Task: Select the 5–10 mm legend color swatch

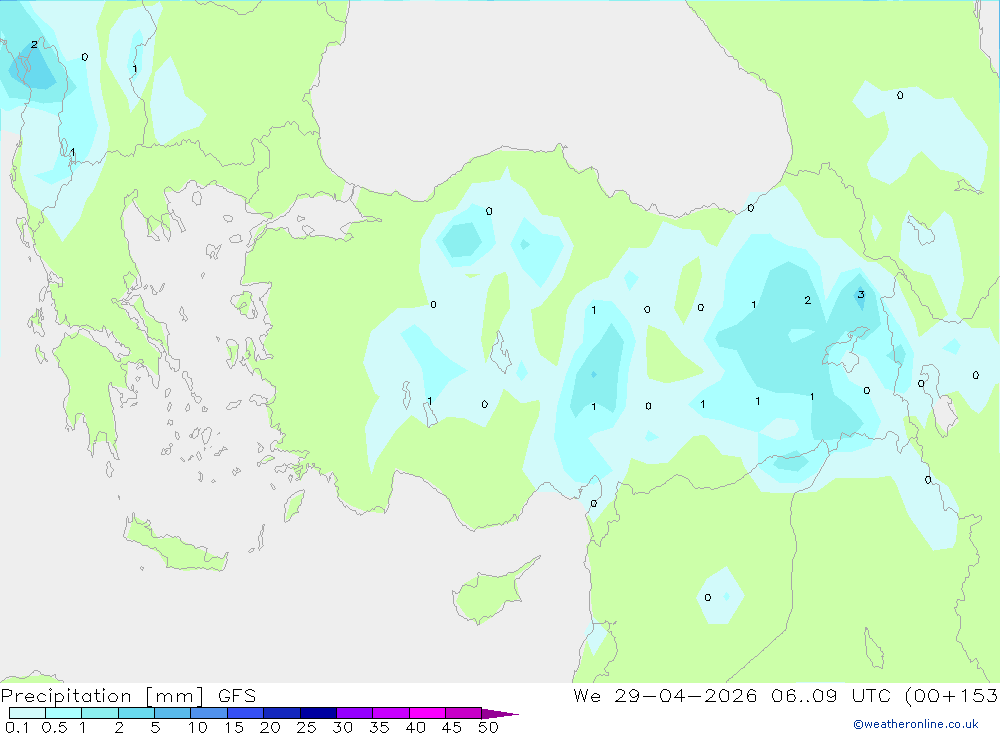Action: [173, 713]
